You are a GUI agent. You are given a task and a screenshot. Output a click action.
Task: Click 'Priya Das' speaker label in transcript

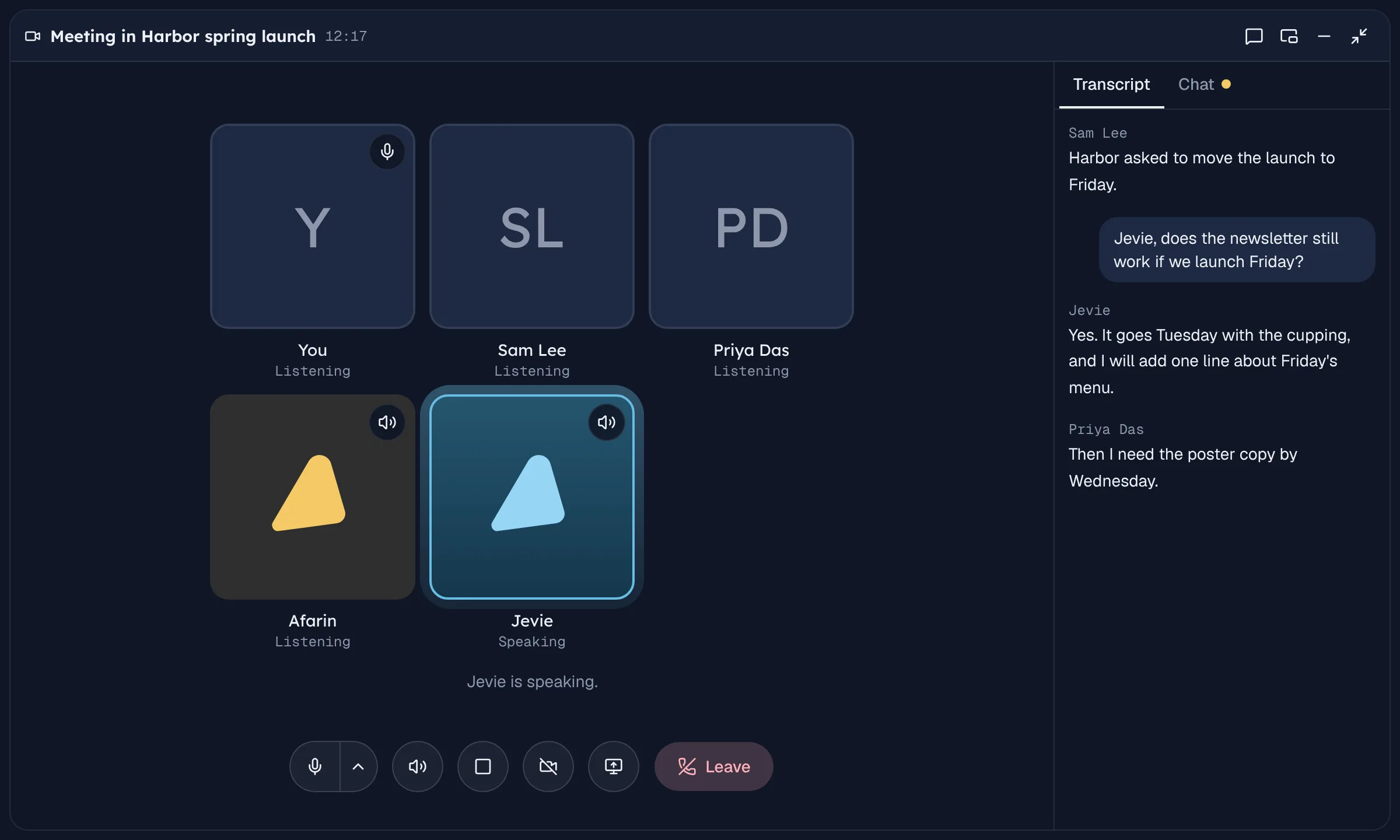1105,429
